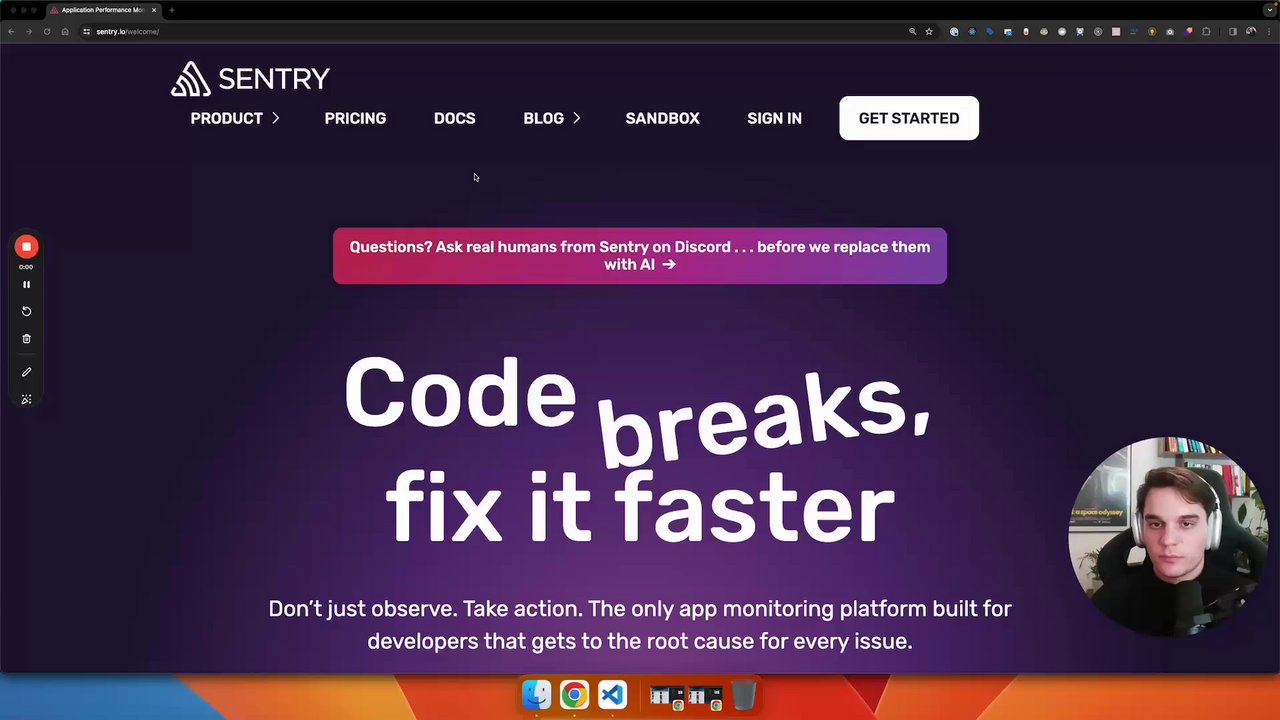The height and width of the screenshot is (720, 1280).
Task: Open the Chrome three-dot menu
Action: pos(1269,32)
